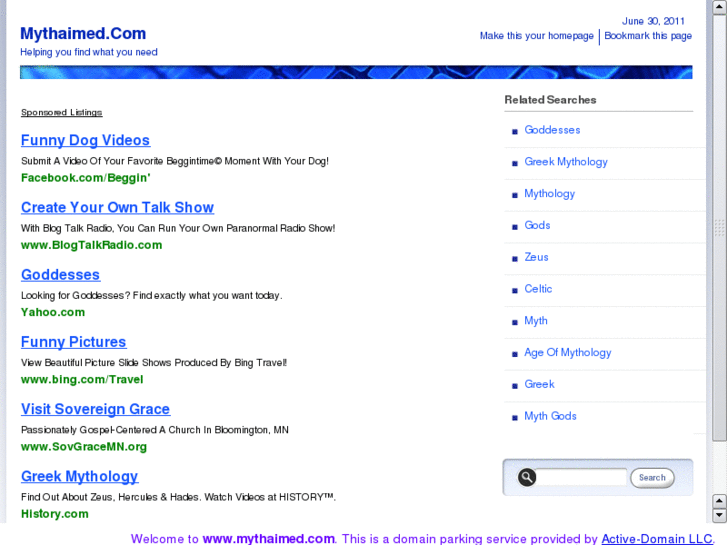
Task: Click the 'Looking for Goddesses?' description
Action: click(x=152, y=295)
